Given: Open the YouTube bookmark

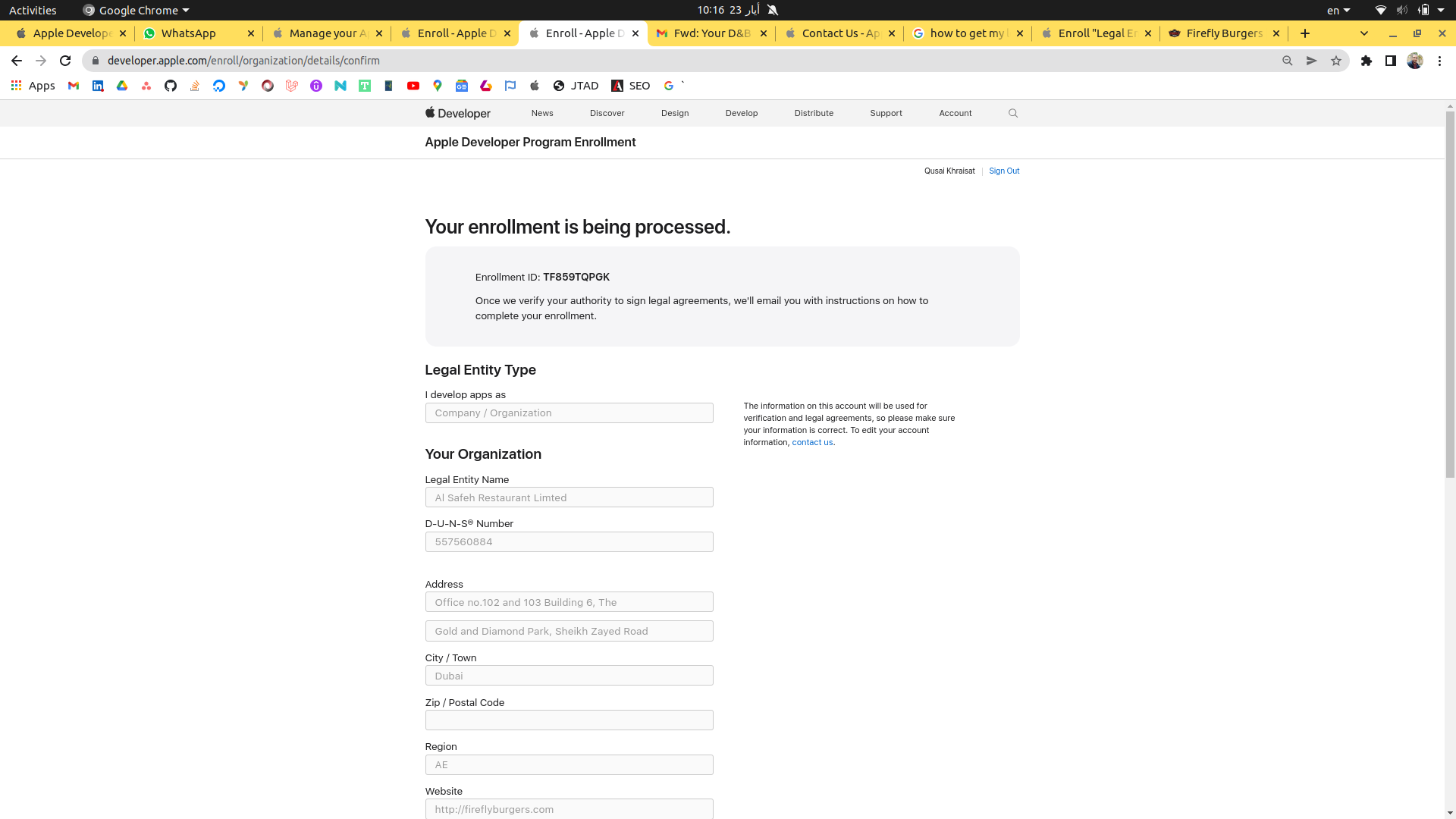Looking at the screenshot, I should coord(413,86).
